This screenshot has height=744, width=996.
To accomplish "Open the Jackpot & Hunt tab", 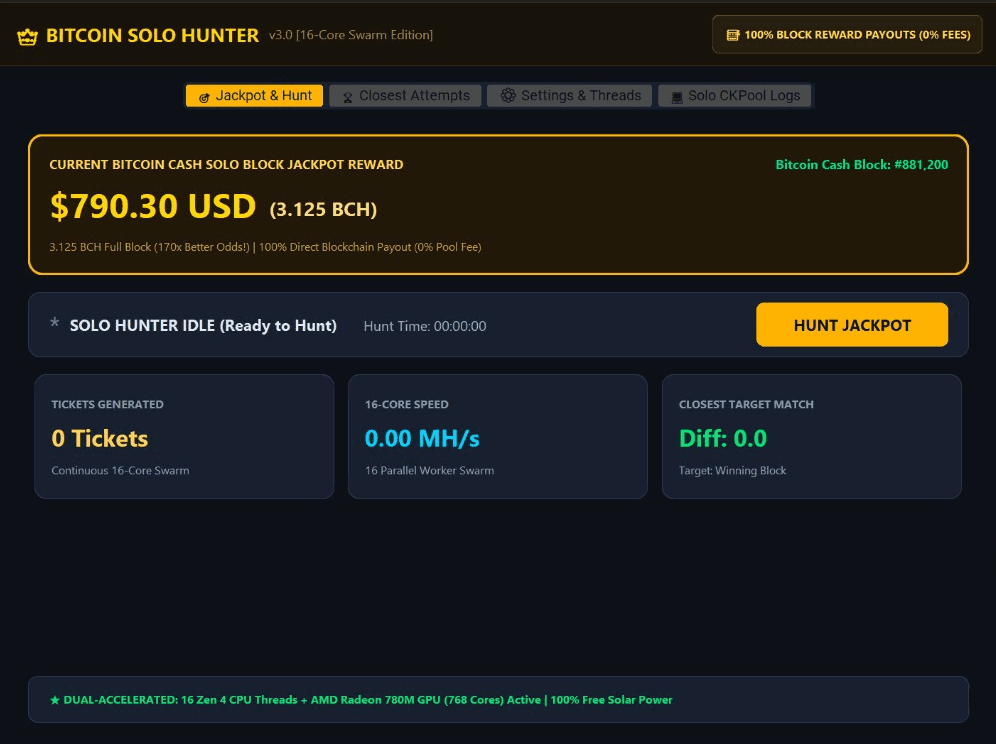I will click(x=255, y=96).
